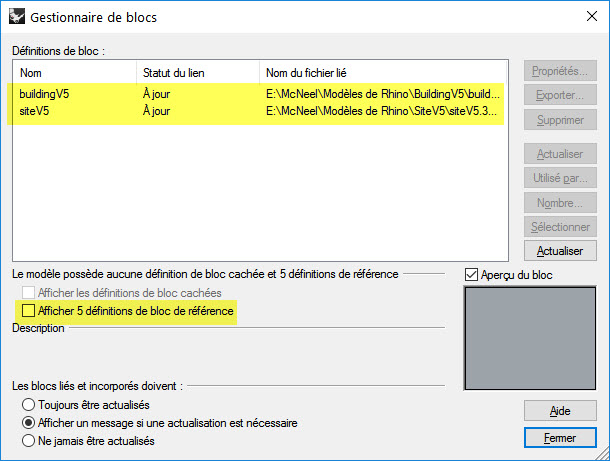Click the Nombre... button
Screen dimensions: 610x461
tap(560, 203)
